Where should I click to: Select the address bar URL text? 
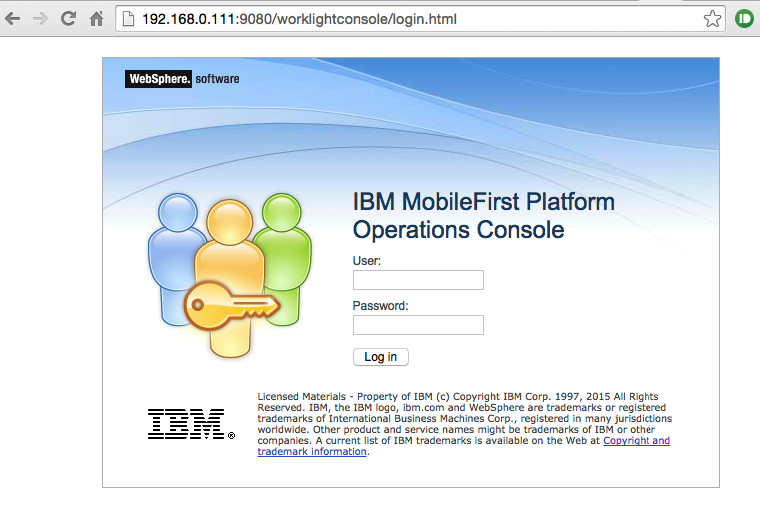[x=299, y=19]
